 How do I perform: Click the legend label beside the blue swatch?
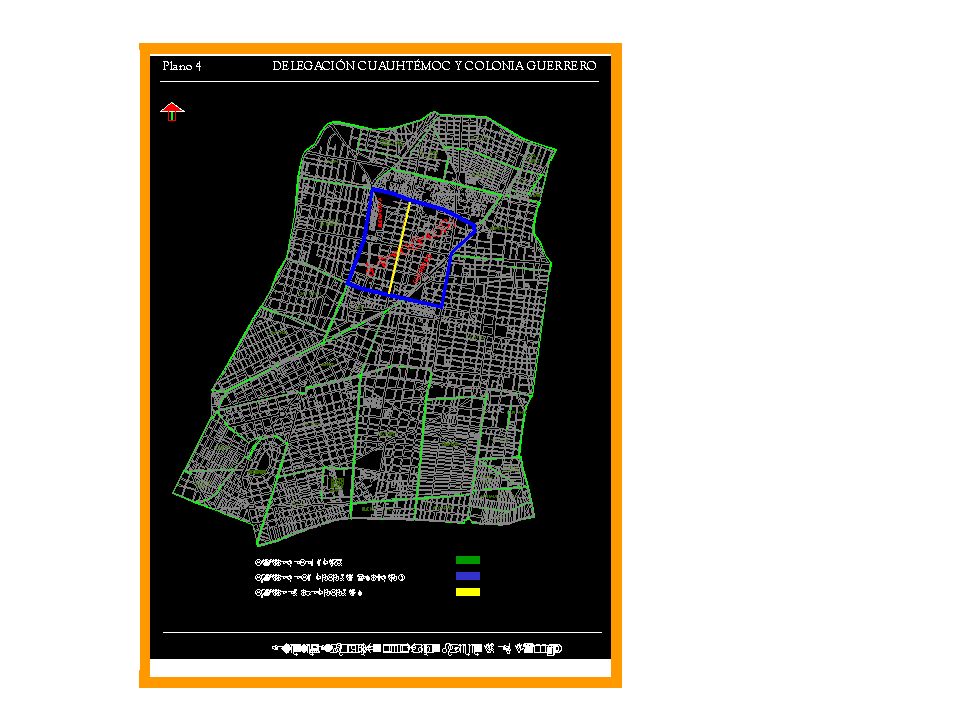point(330,577)
